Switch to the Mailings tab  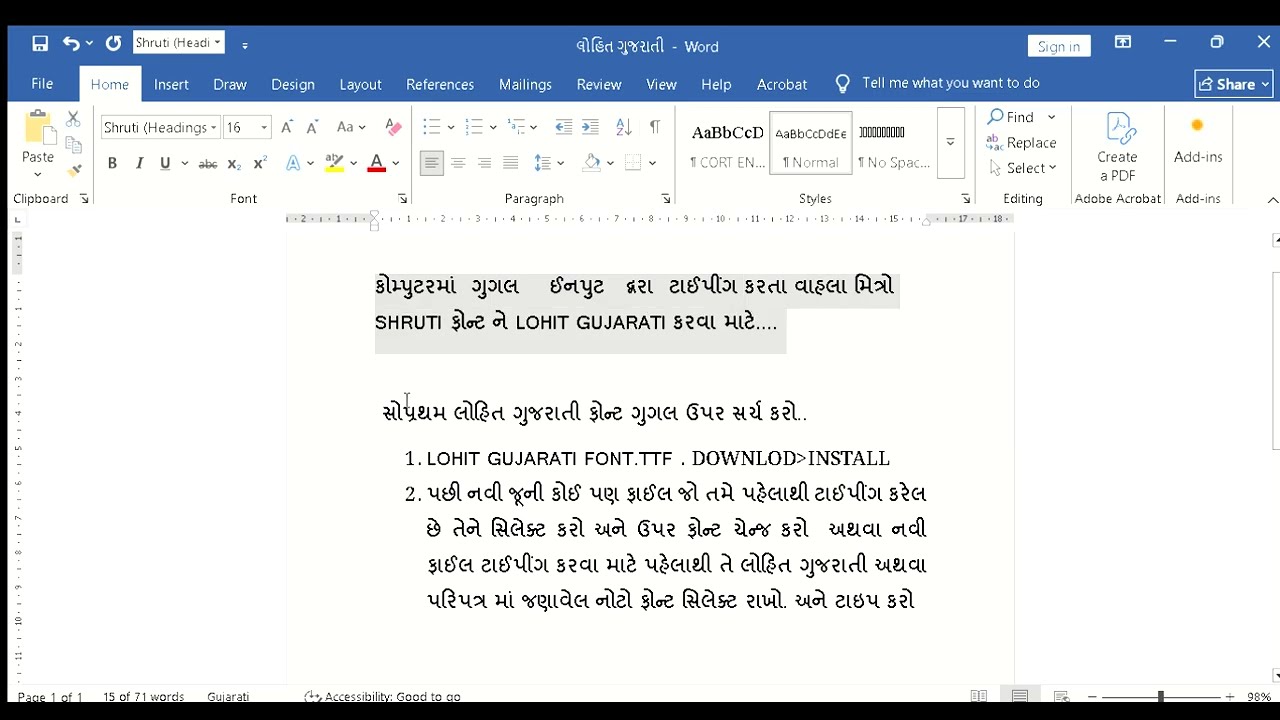(525, 84)
